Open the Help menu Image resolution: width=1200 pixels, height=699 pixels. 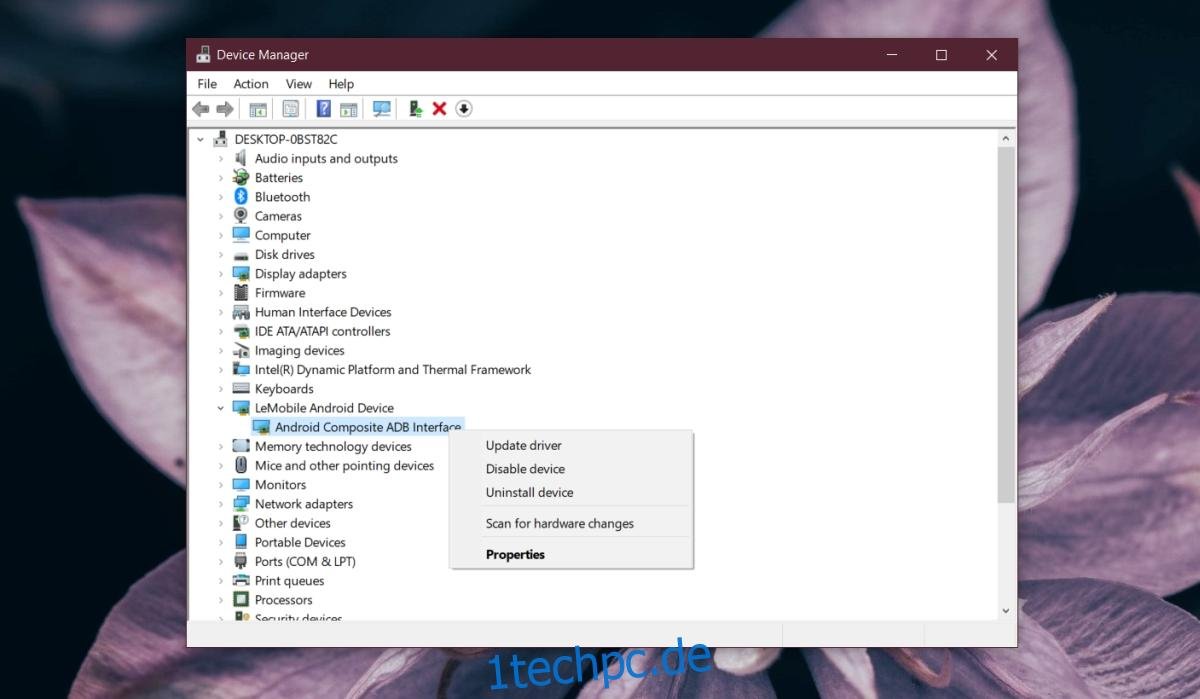(341, 84)
